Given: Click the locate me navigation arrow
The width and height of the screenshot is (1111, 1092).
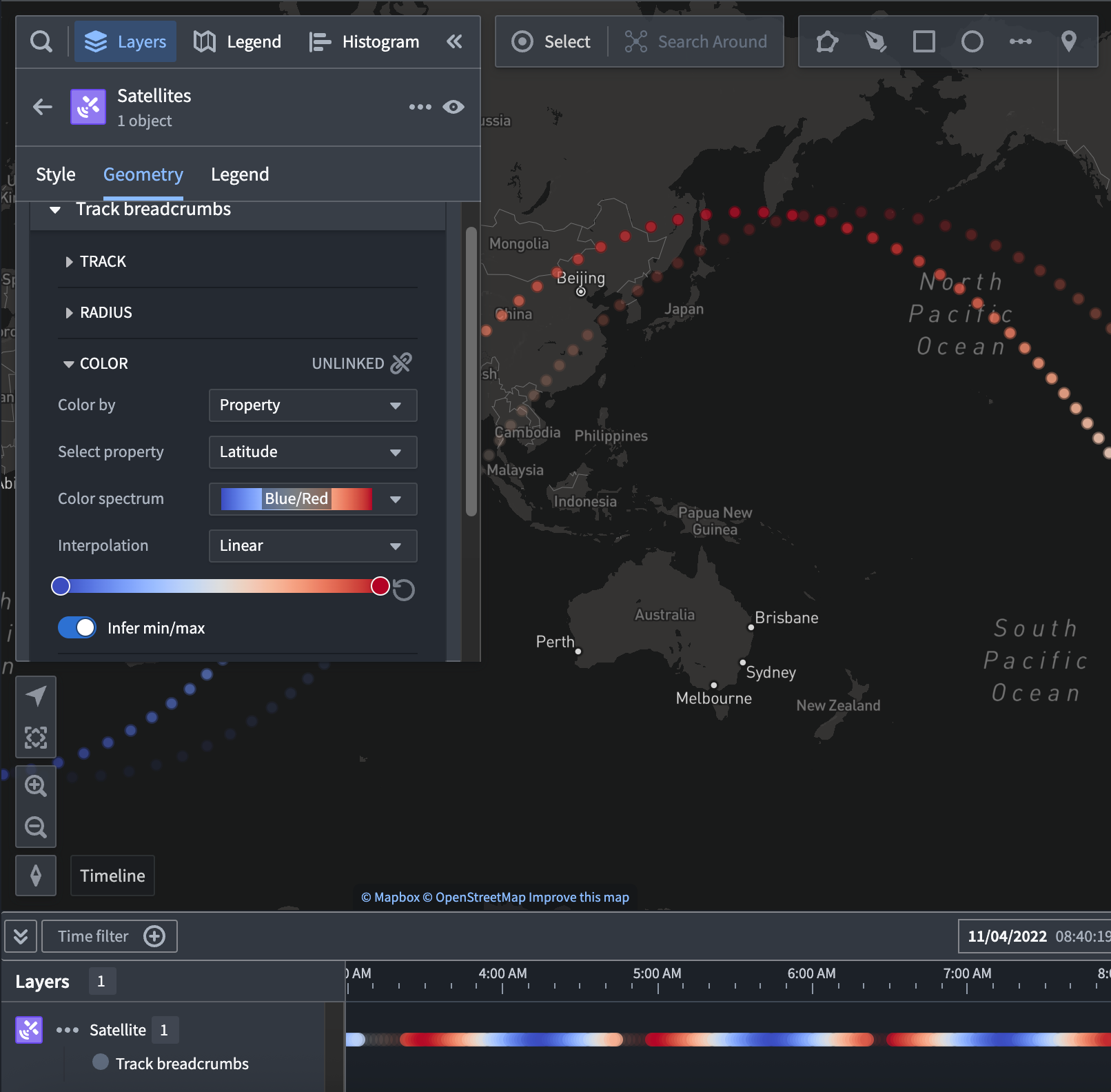Looking at the screenshot, I should pos(36,696).
